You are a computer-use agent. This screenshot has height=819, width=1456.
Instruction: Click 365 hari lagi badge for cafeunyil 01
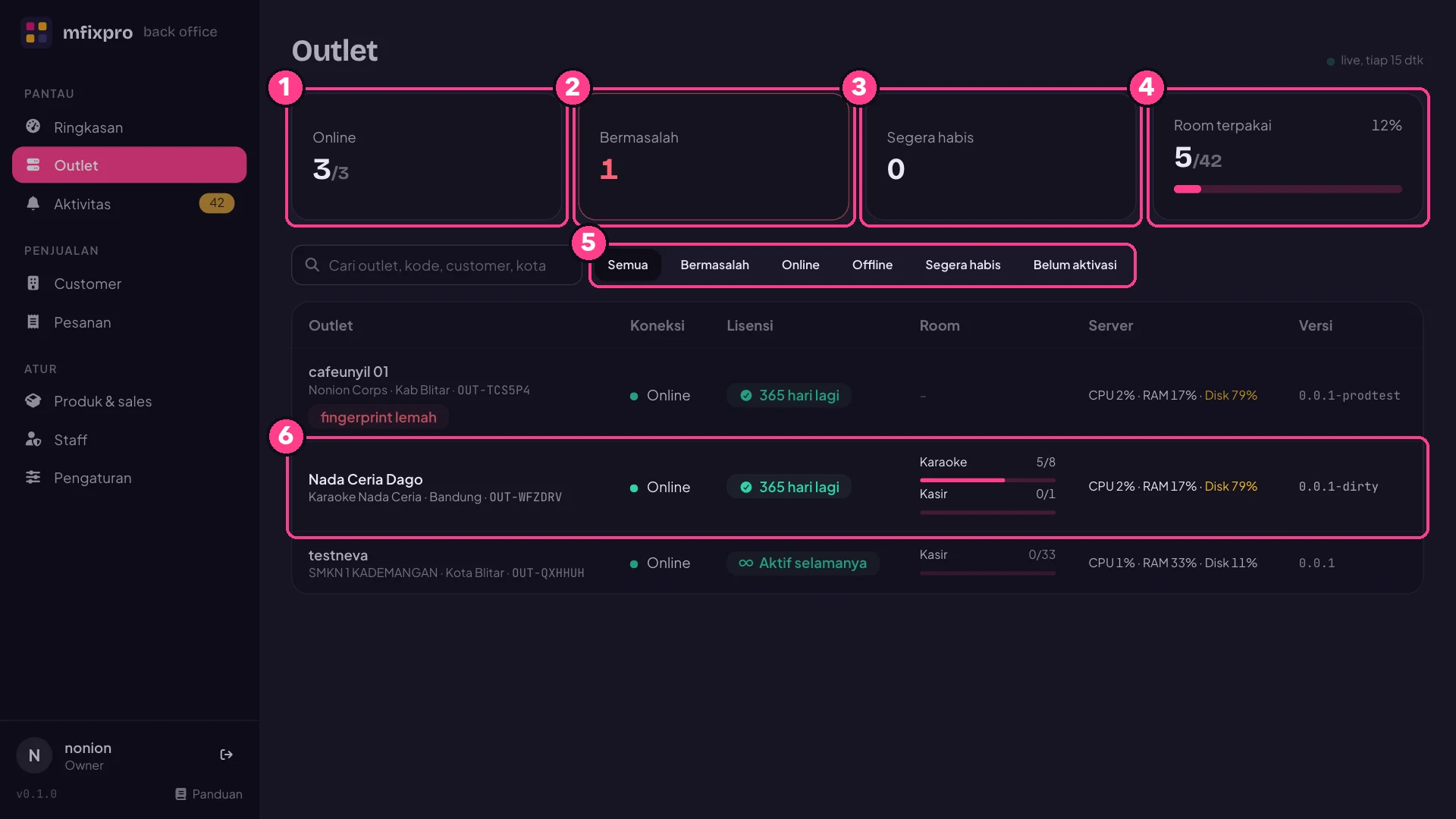pyautogui.click(x=789, y=395)
